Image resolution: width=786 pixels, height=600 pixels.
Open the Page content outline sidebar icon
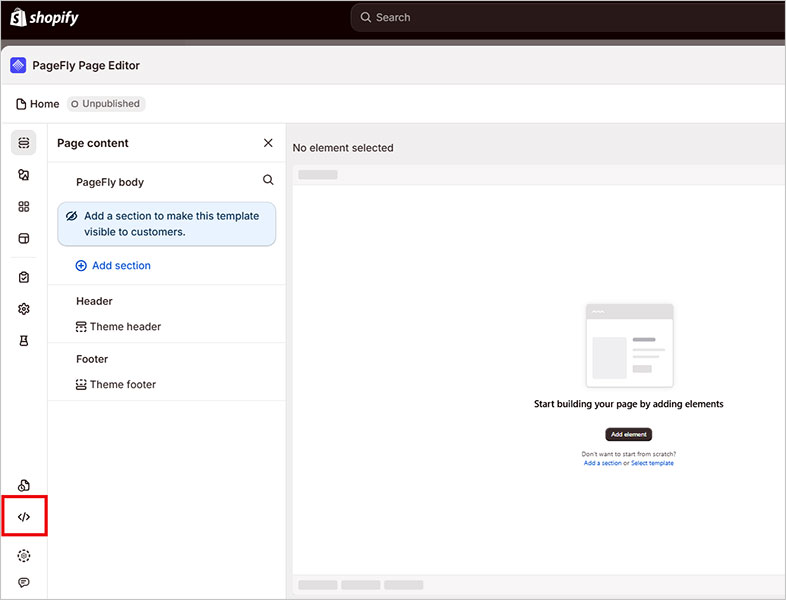point(24,143)
